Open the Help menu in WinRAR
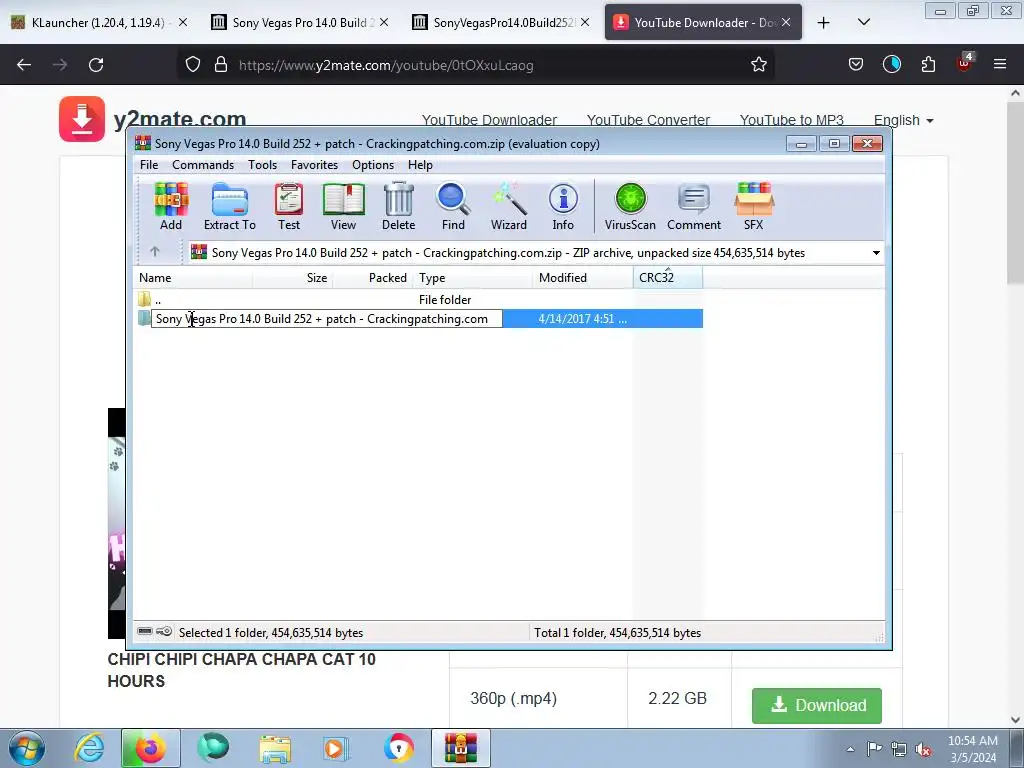 pyautogui.click(x=420, y=165)
